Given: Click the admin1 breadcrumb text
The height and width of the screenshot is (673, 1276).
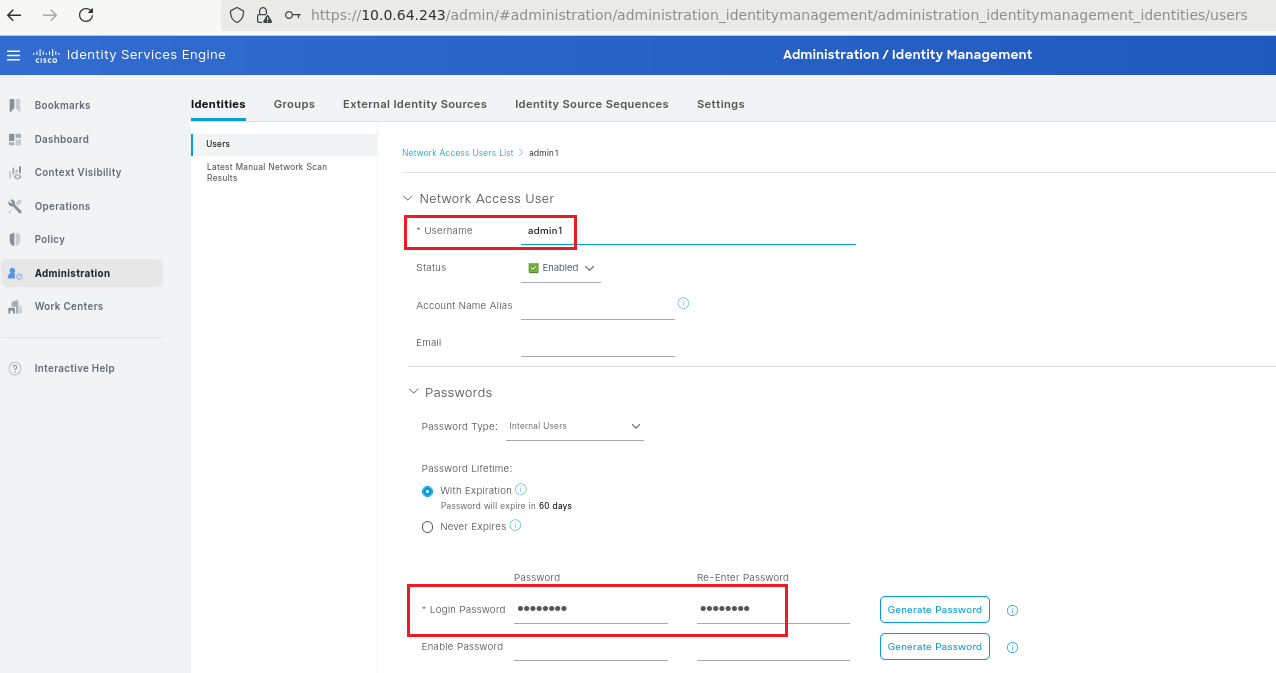Looking at the screenshot, I should click(544, 153).
